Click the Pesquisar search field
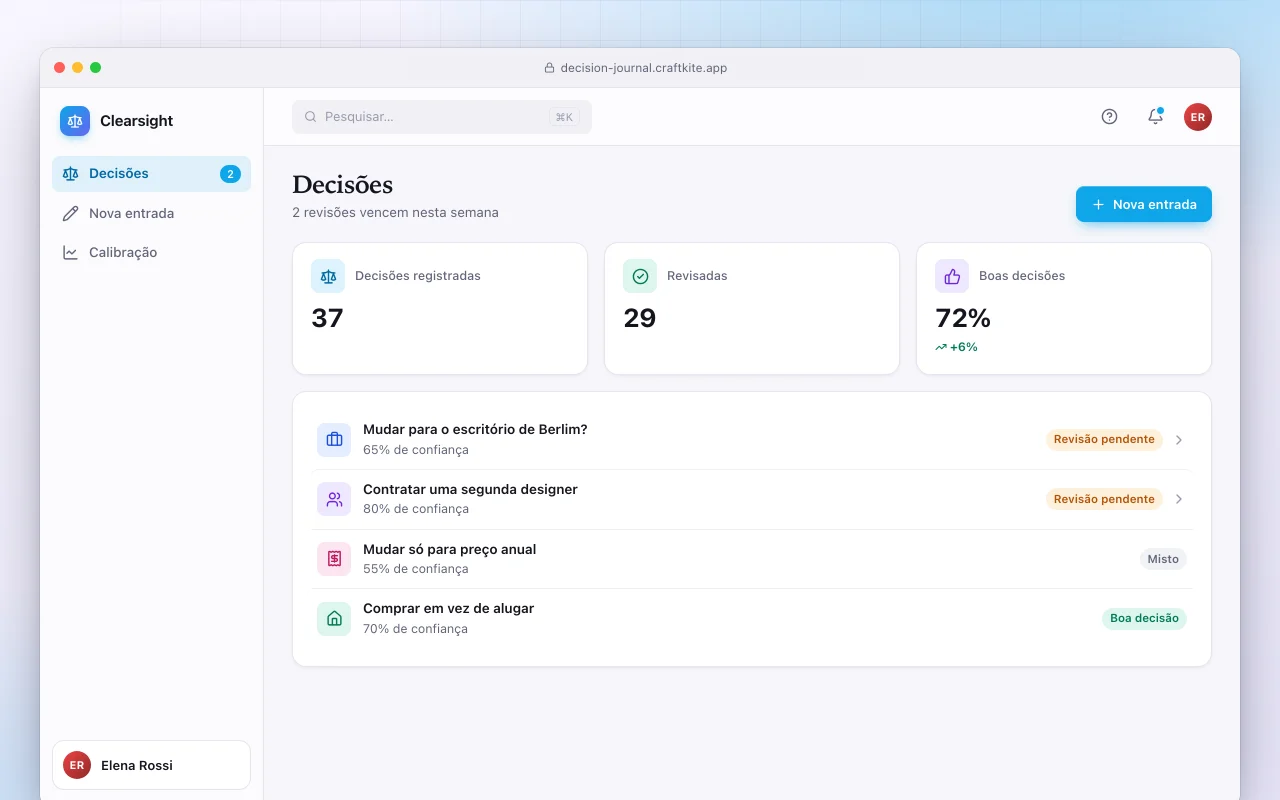Image resolution: width=1280 pixels, height=800 pixels. 442,117
